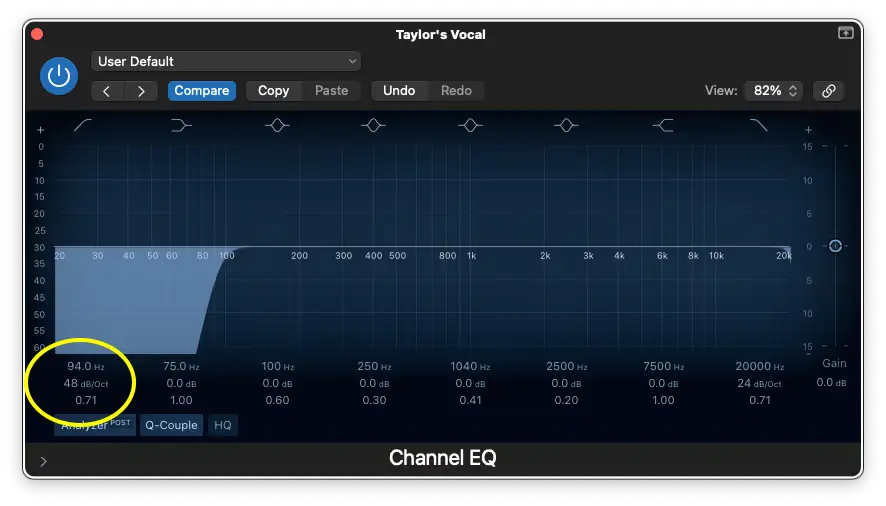The height and width of the screenshot is (506, 886).
Task: Click the link chain icon button
Action: click(828, 90)
